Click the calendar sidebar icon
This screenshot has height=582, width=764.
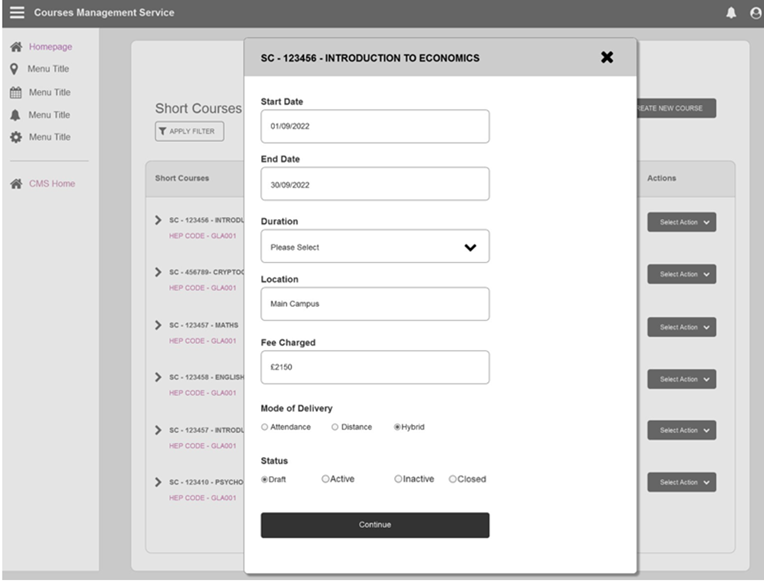pos(16,92)
